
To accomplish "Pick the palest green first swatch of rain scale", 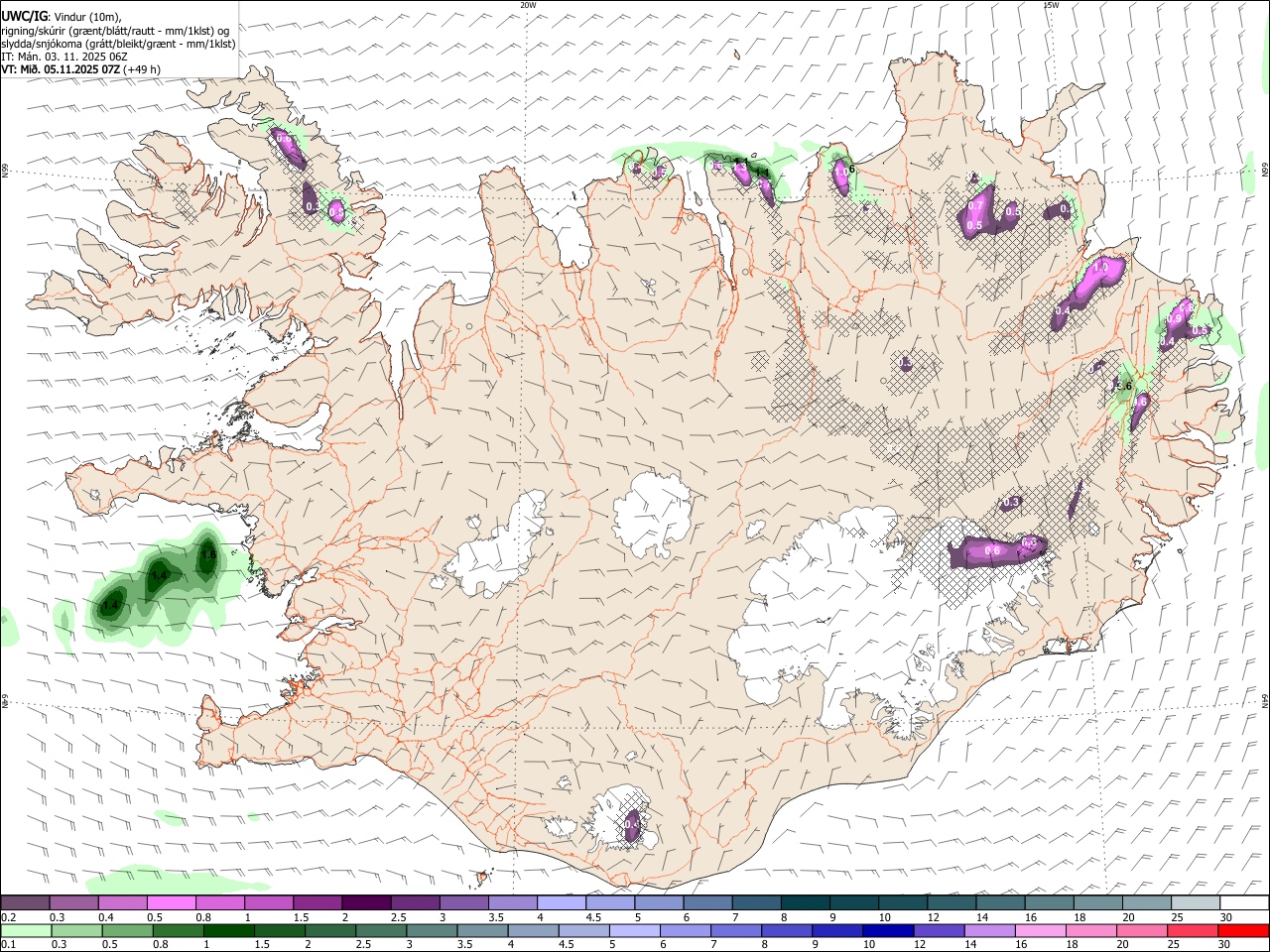I will click(26, 931).
